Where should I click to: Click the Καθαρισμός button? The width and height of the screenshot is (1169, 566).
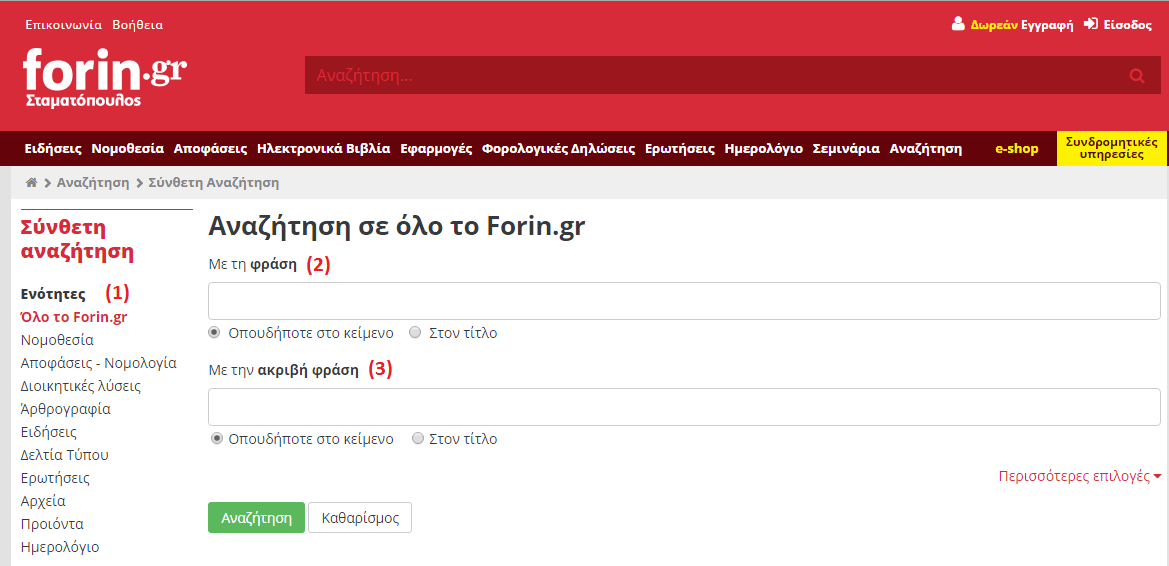[360, 518]
